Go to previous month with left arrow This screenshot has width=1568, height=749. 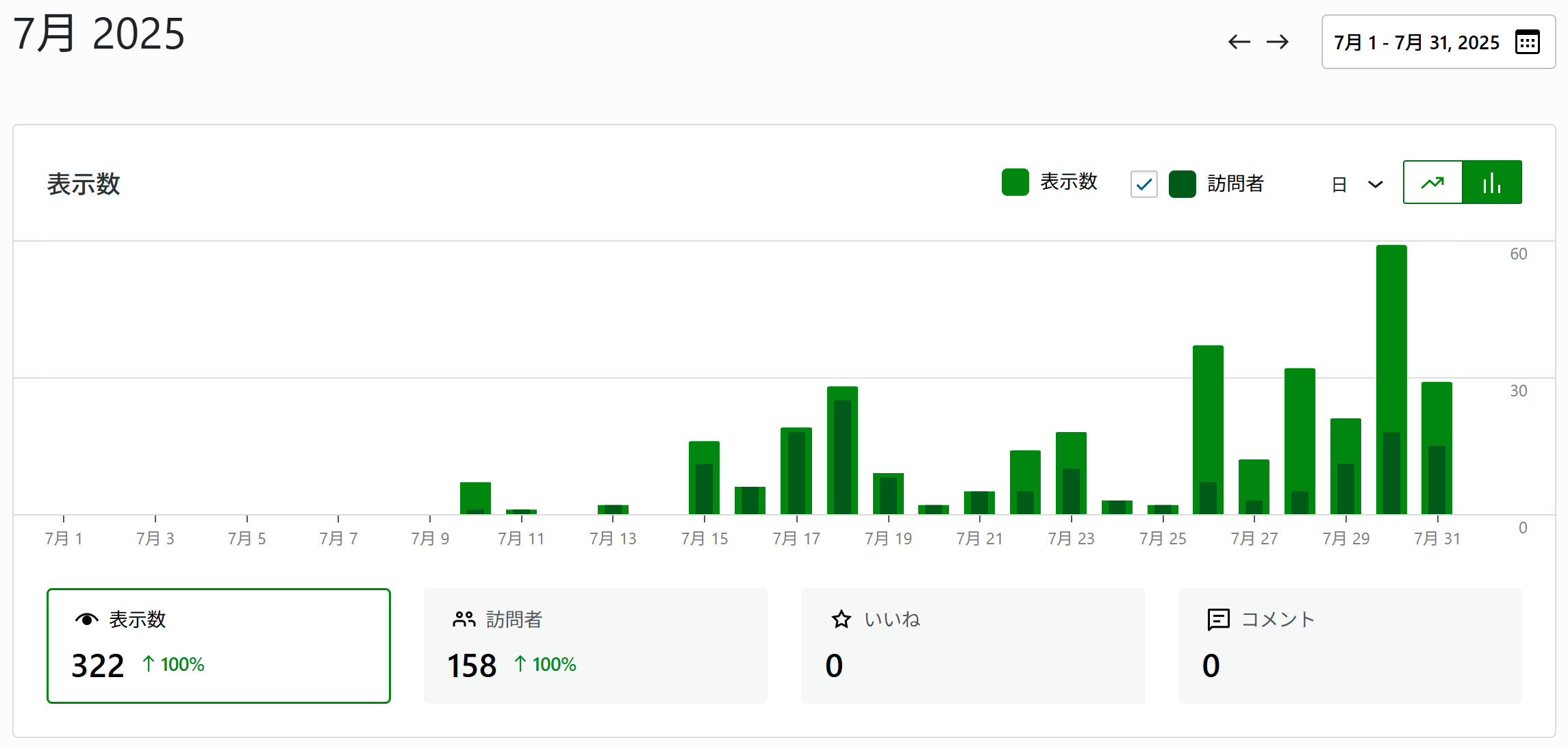pos(1239,42)
